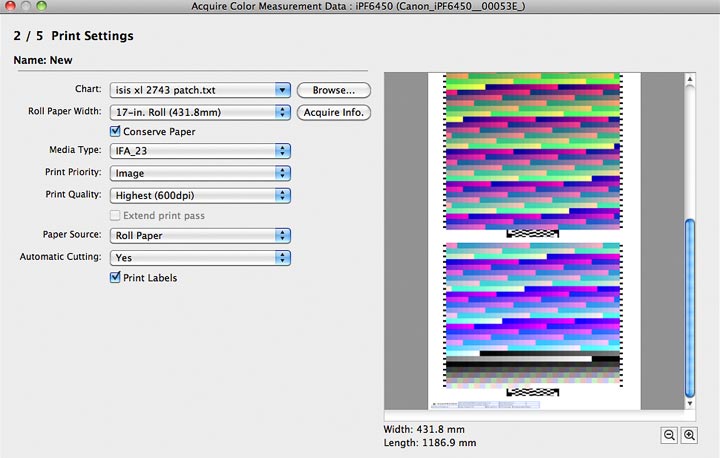720x458 pixels.
Task: Toggle the Conserve Paper checkbox
Action: (x=115, y=131)
